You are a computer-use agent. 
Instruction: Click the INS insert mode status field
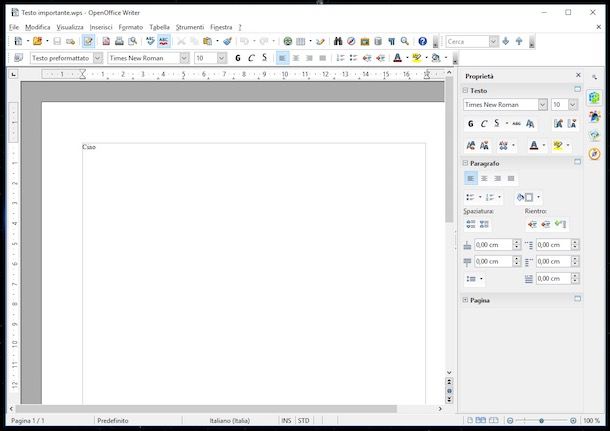click(286, 420)
